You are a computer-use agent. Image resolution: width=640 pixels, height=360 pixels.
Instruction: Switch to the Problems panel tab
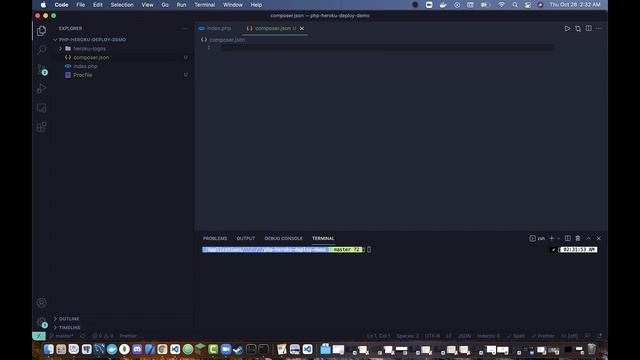coord(215,238)
